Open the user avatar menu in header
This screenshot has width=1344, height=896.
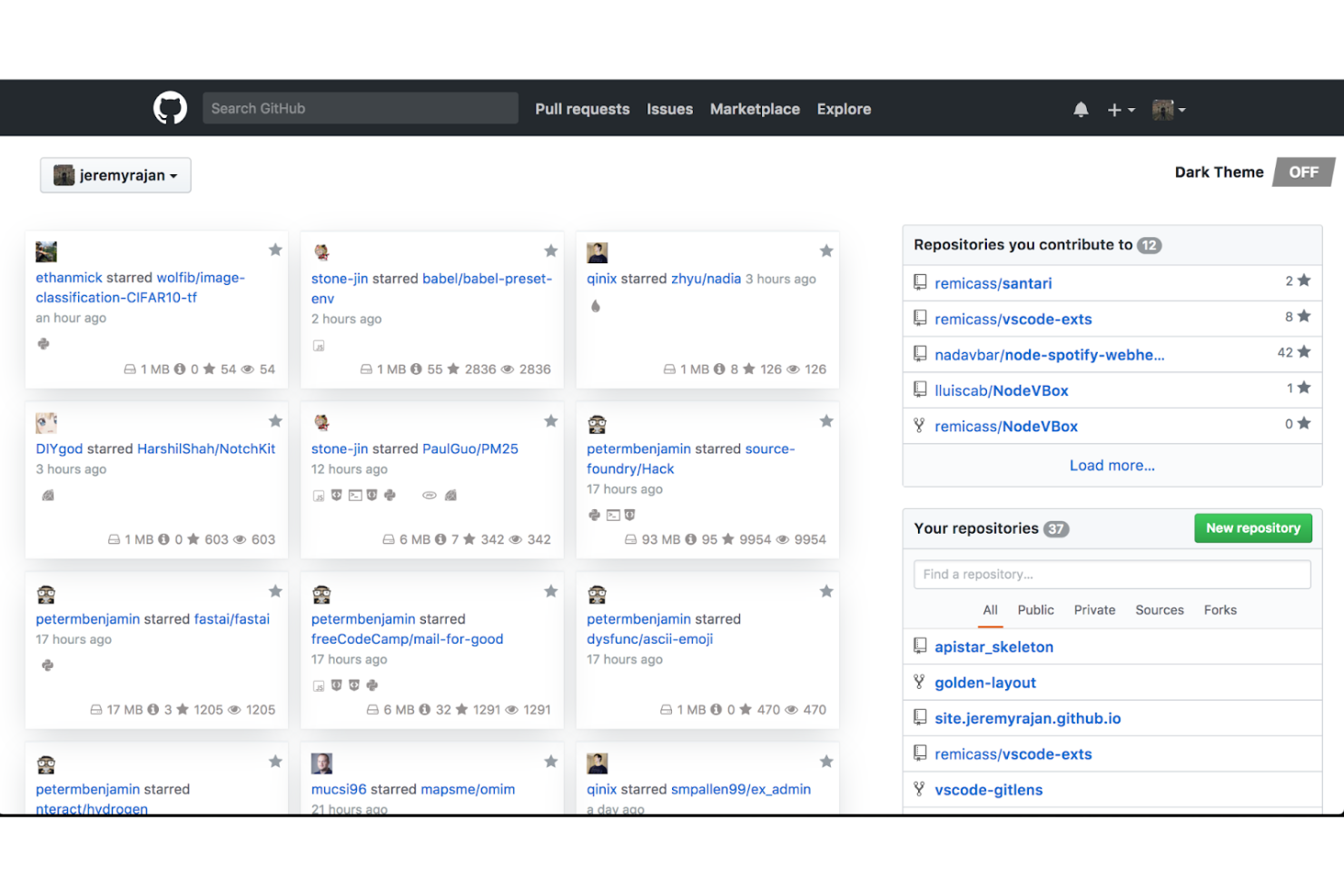[1169, 110]
